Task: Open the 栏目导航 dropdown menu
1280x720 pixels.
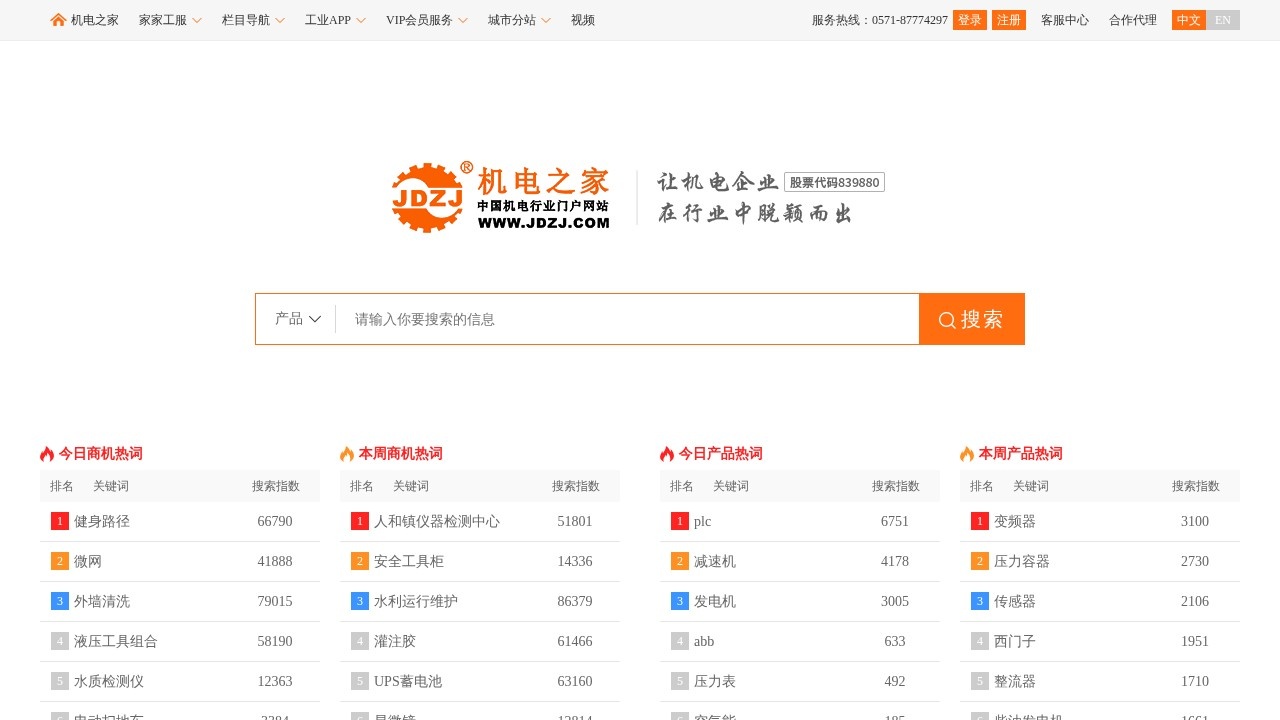Action: click(x=246, y=19)
